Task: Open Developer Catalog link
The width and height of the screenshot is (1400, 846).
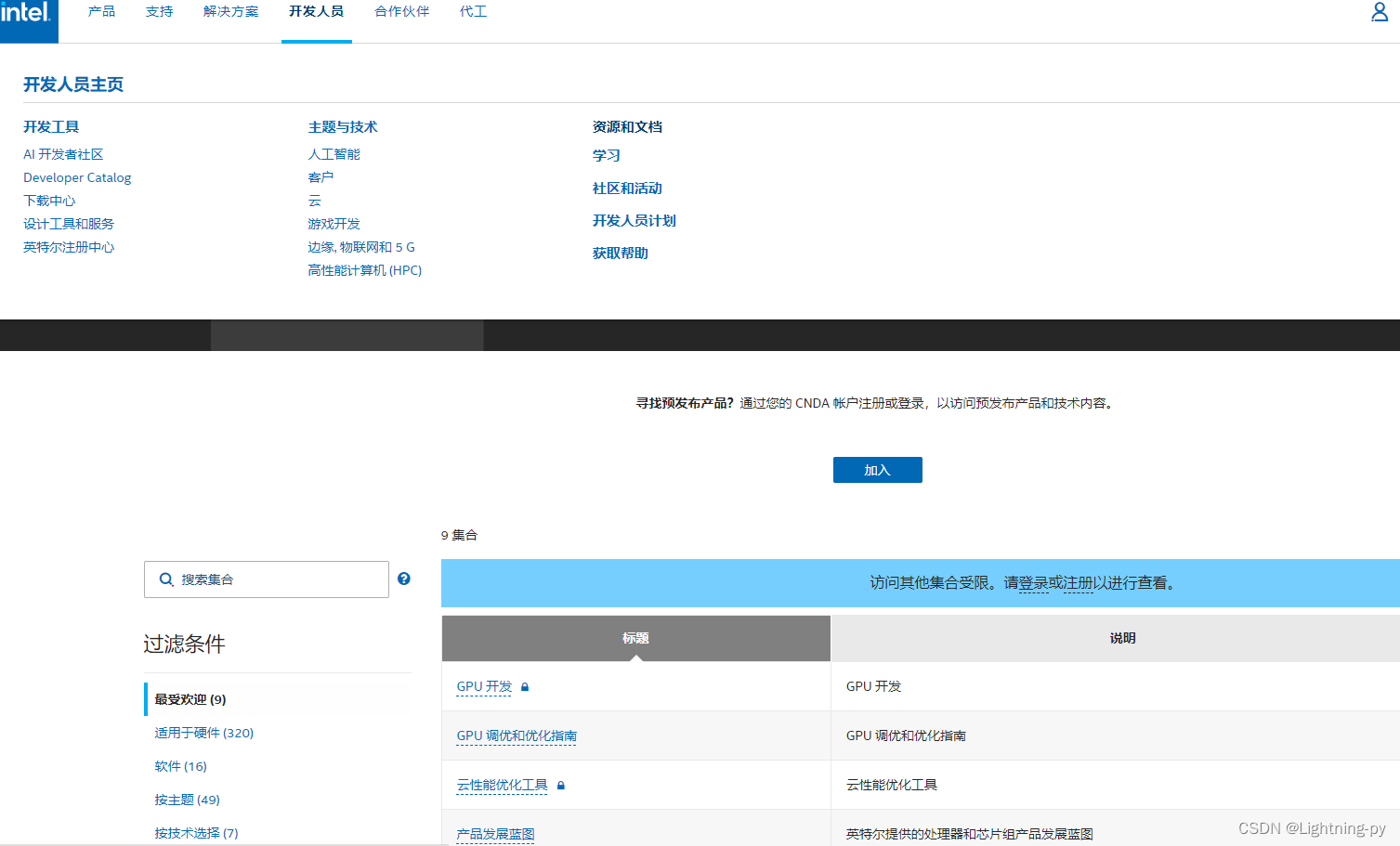Action: coord(77,177)
